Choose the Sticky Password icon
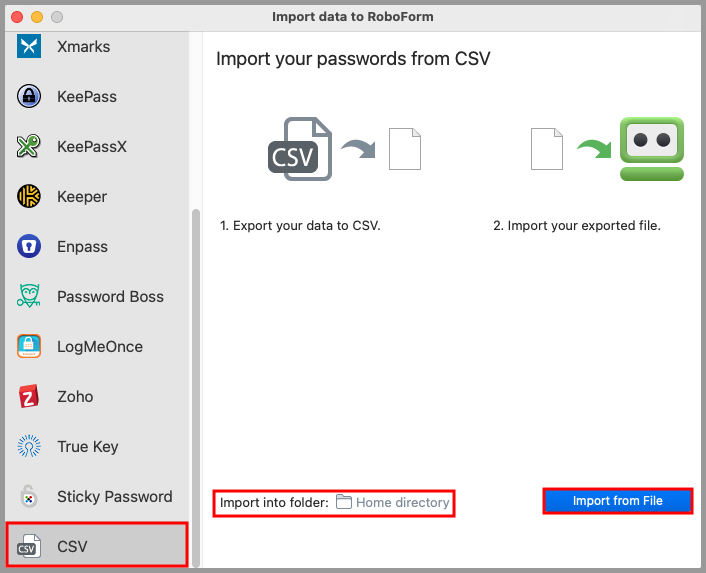The height and width of the screenshot is (573, 706). [29, 496]
